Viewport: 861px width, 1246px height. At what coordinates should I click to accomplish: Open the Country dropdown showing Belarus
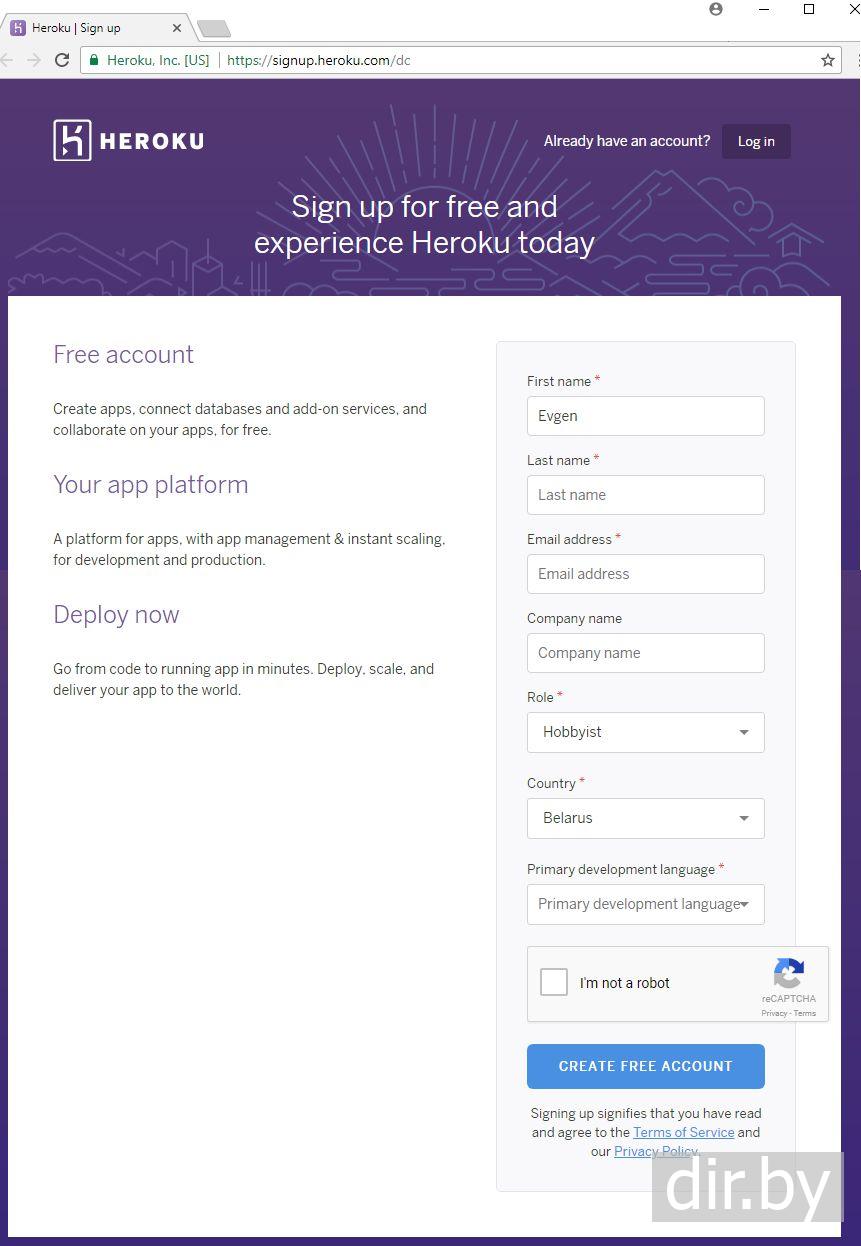[646, 818]
